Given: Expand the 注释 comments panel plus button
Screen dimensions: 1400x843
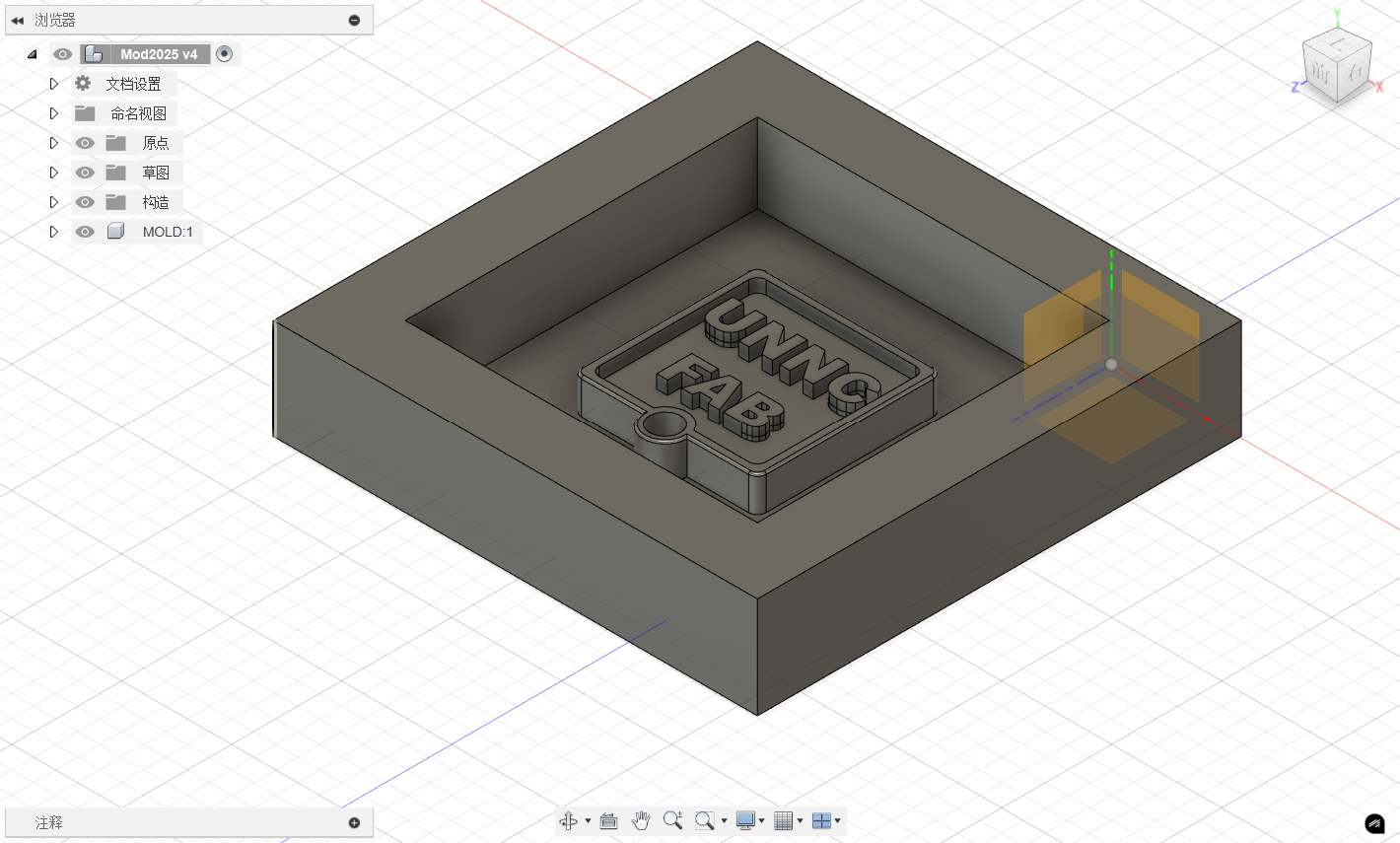Looking at the screenshot, I should pos(354,822).
